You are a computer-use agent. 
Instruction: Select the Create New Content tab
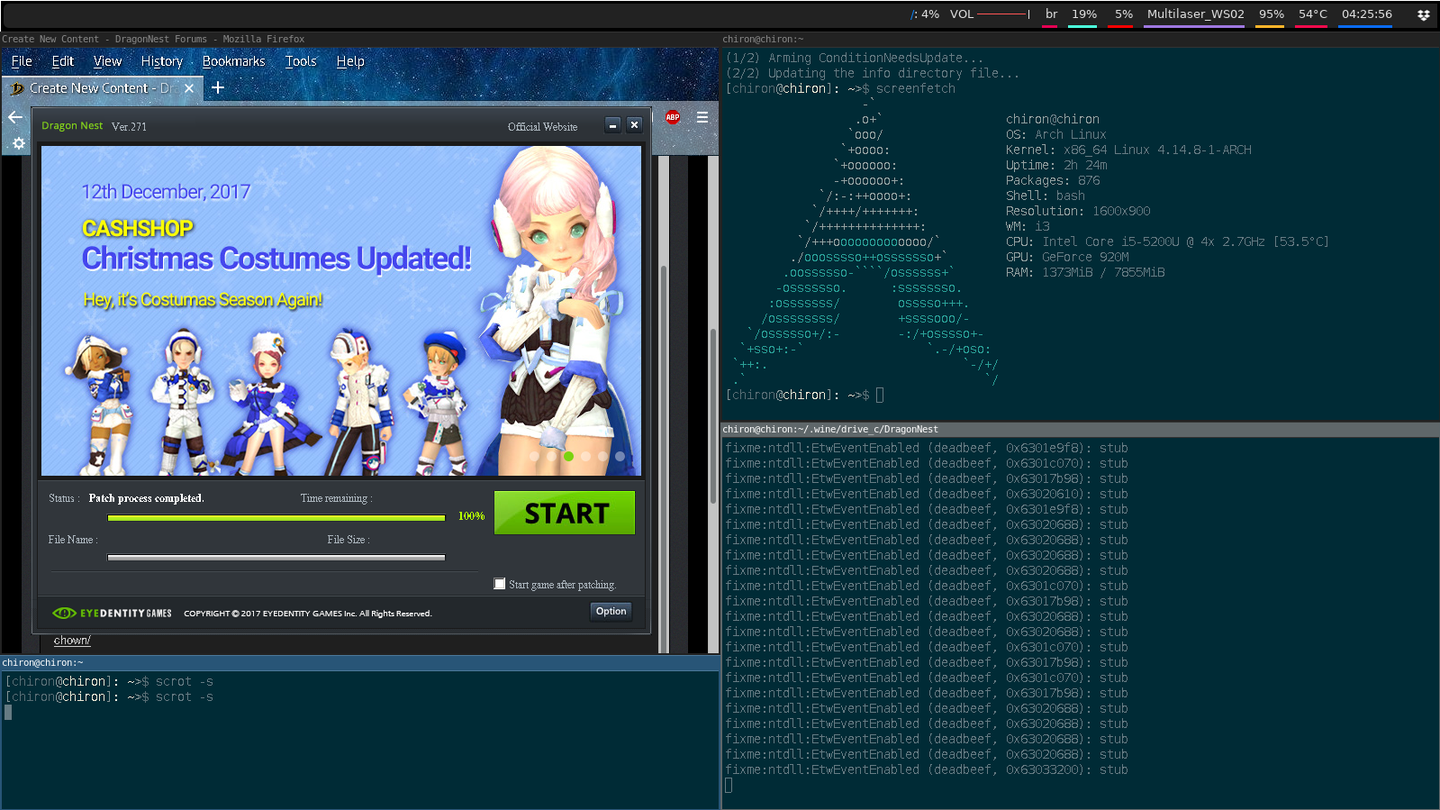pos(102,88)
